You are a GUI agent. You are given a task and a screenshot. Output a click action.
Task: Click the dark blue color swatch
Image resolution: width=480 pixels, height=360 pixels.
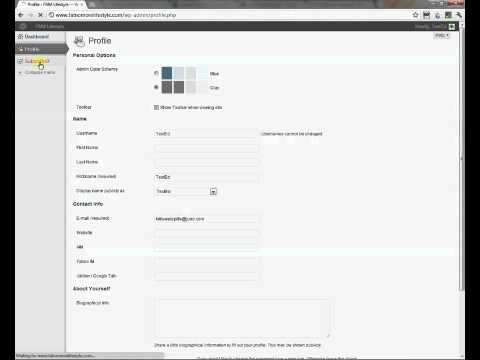coord(167,73)
